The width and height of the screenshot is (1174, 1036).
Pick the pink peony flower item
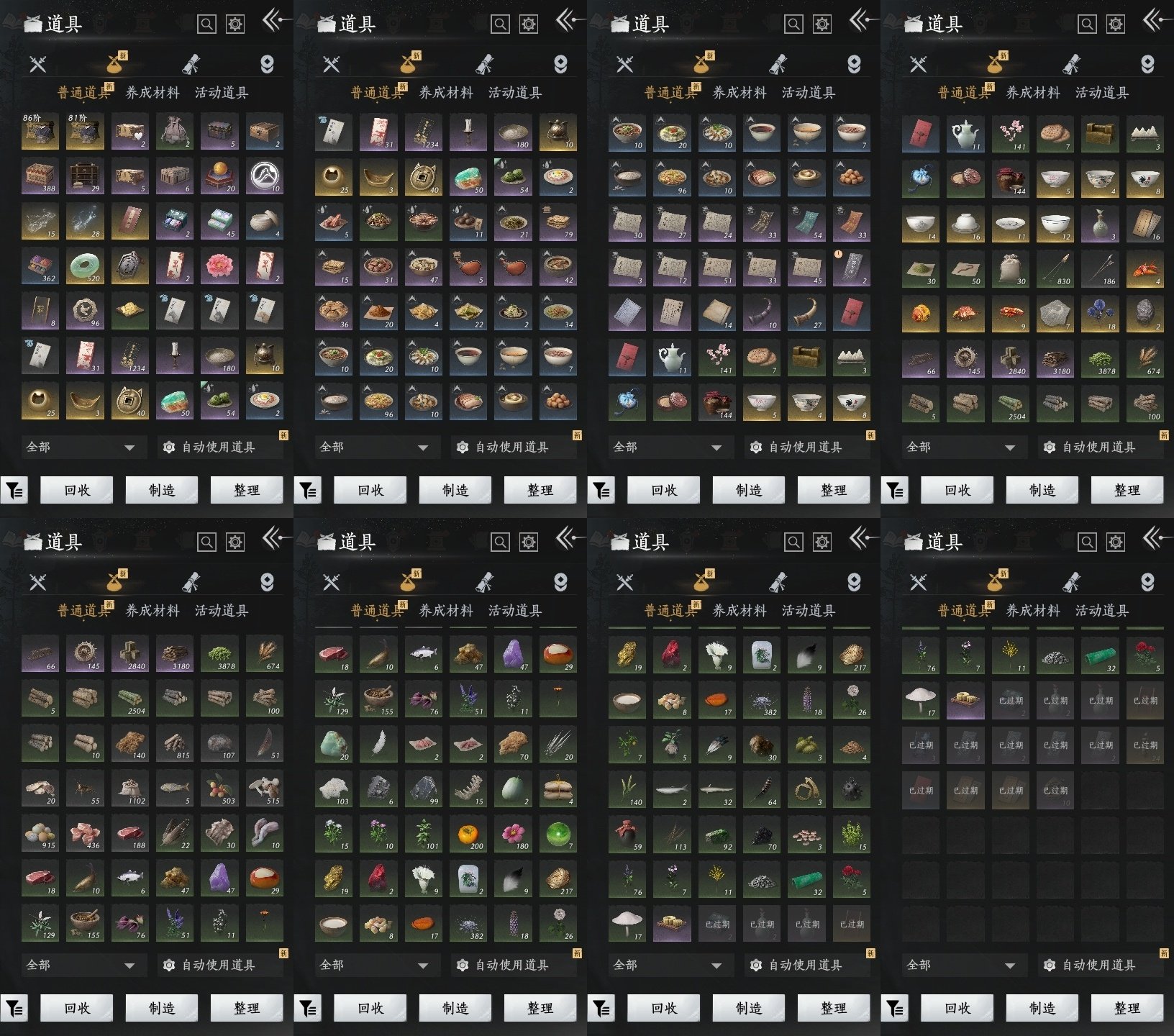219,266
